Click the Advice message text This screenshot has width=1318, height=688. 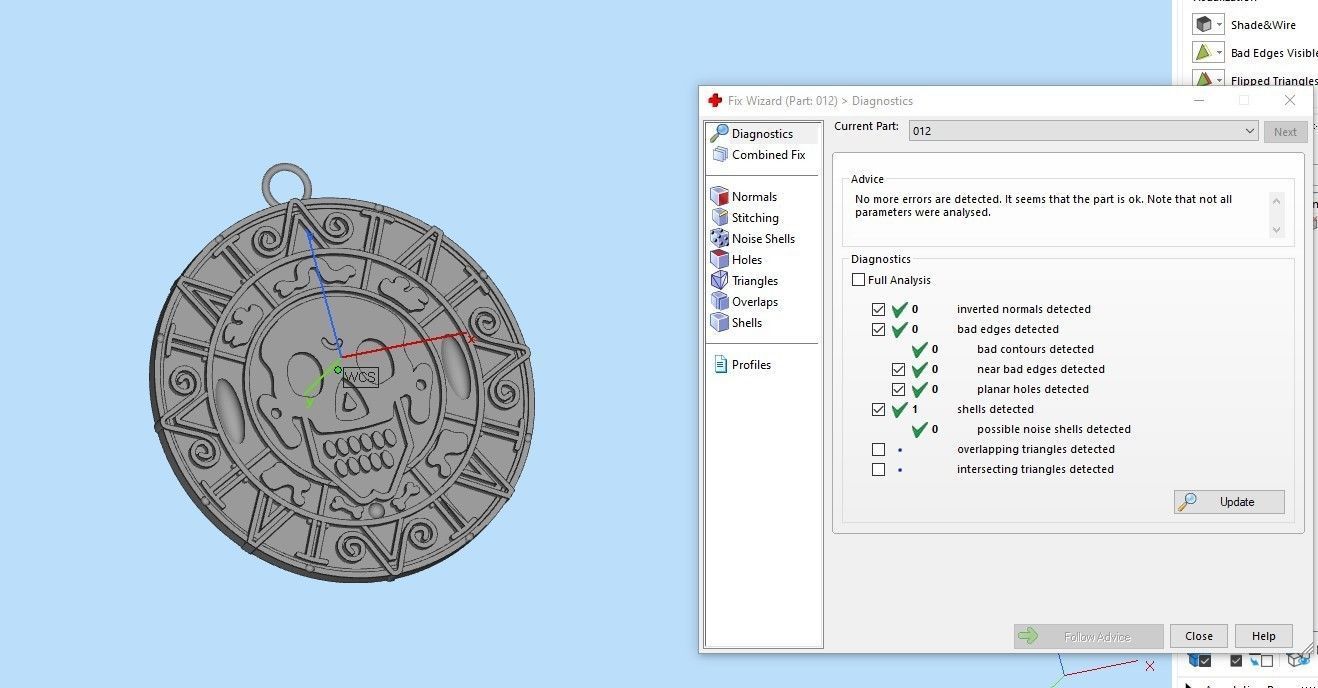pos(1043,206)
